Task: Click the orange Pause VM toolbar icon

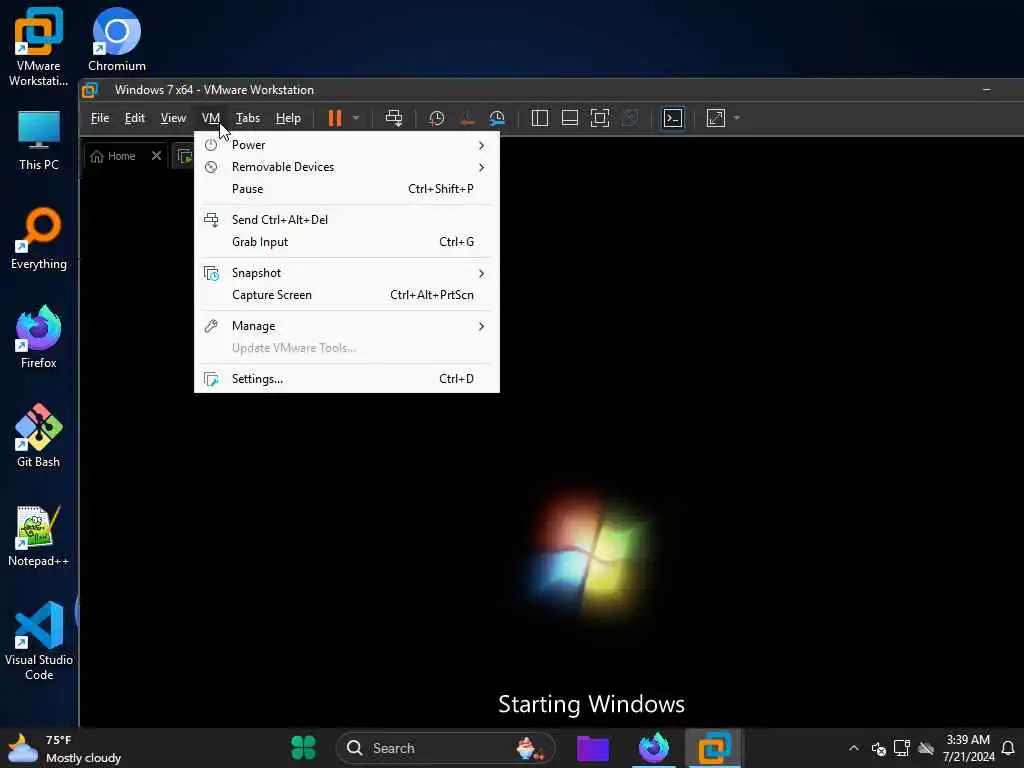Action: pyautogui.click(x=334, y=118)
